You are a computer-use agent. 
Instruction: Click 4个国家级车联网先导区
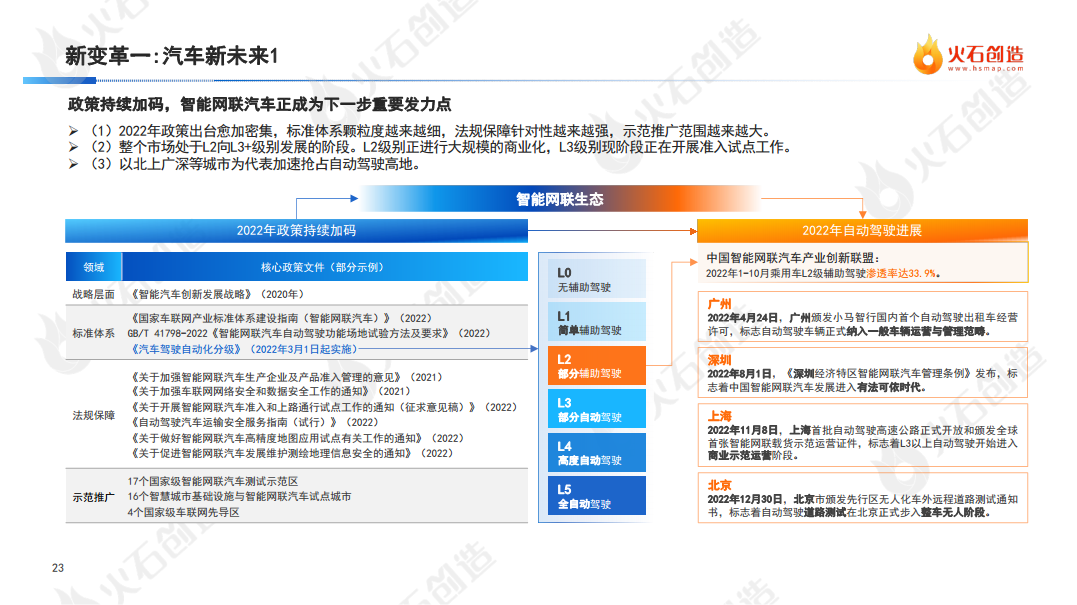(x=183, y=512)
